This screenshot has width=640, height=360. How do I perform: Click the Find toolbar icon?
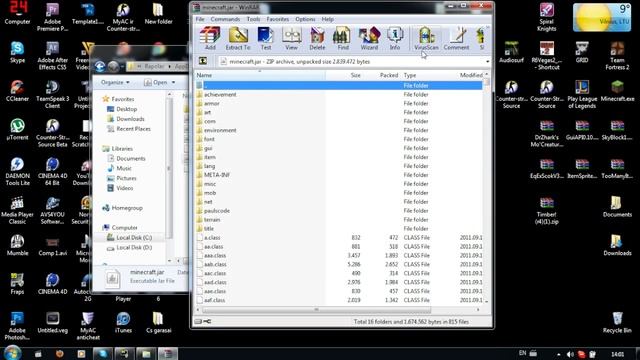pos(343,38)
